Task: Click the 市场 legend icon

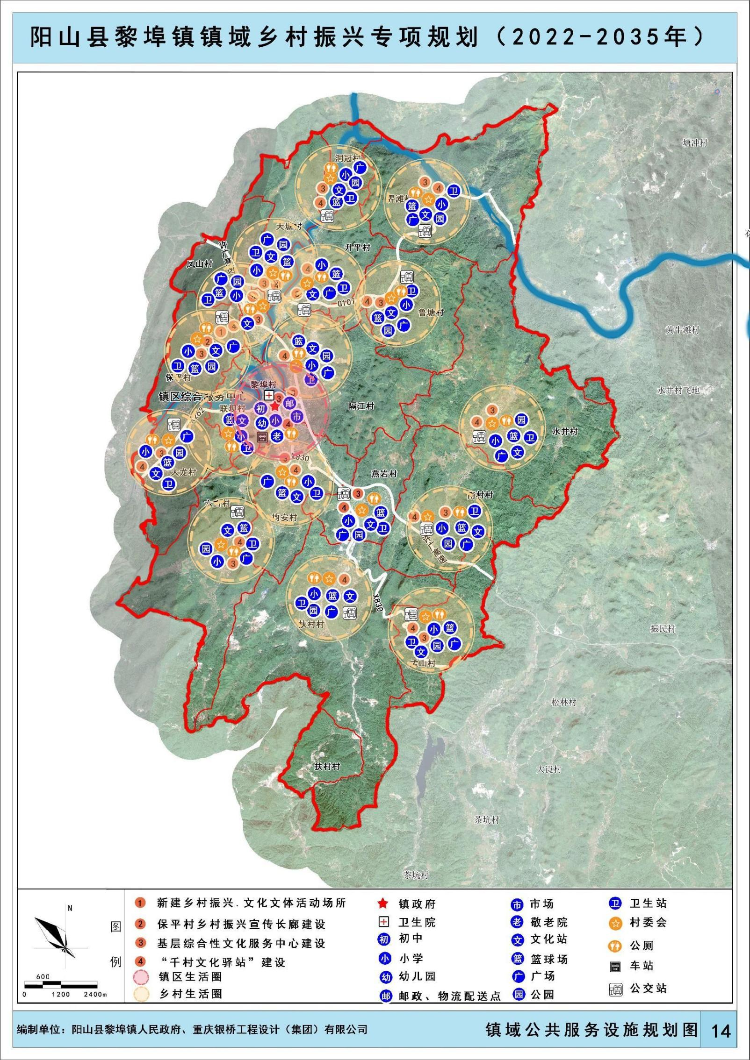Action: (517, 903)
